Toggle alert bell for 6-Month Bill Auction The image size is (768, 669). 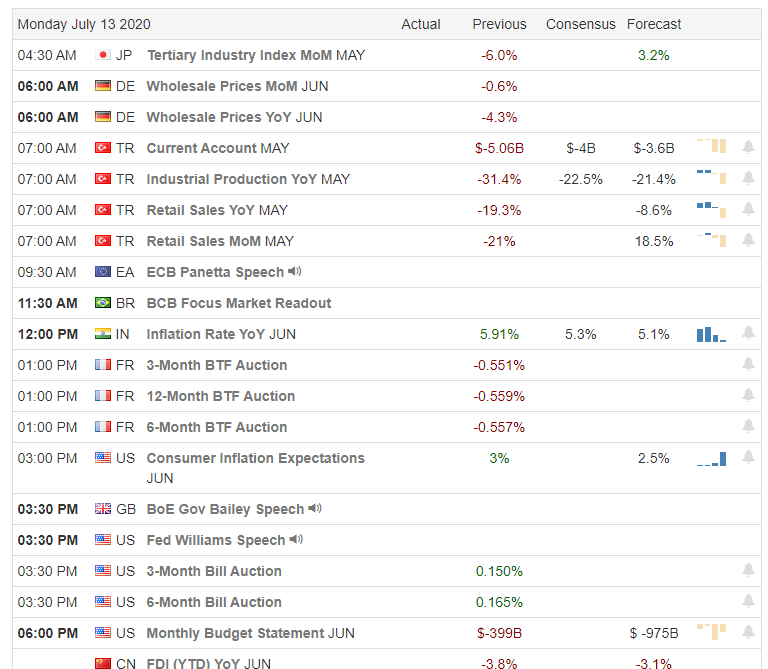coord(748,602)
